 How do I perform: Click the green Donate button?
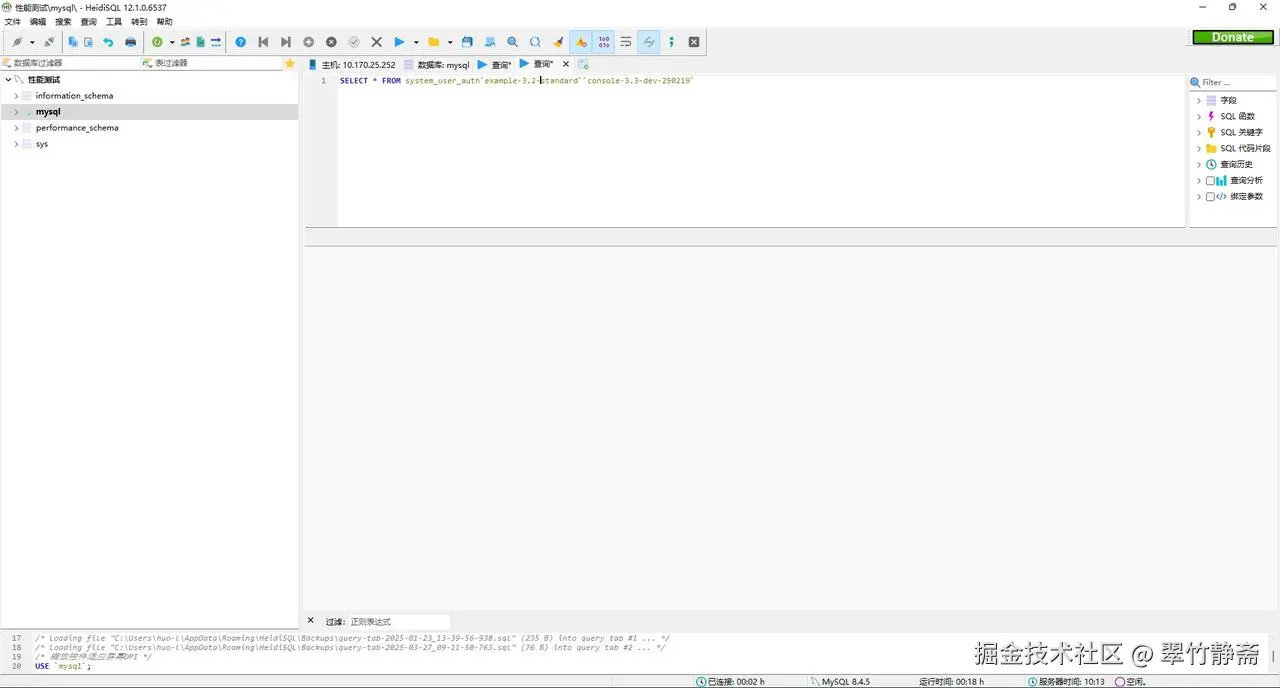pyautogui.click(x=1232, y=37)
